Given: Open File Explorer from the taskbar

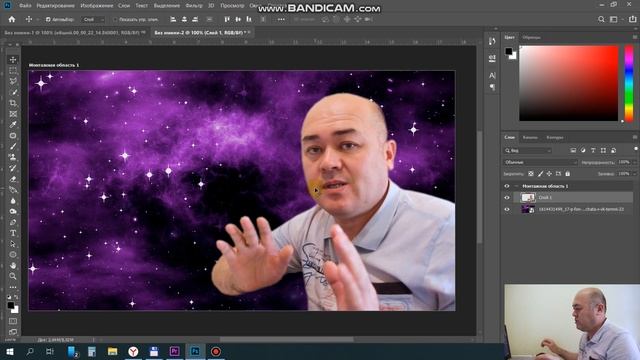Looking at the screenshot, I should (113, 351).
